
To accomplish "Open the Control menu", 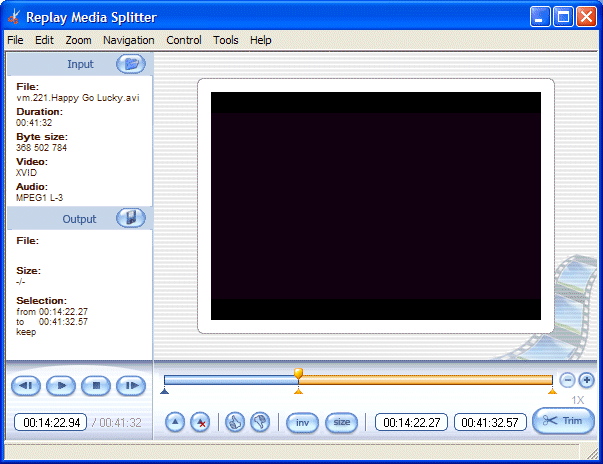I will [x=184, y=40].
